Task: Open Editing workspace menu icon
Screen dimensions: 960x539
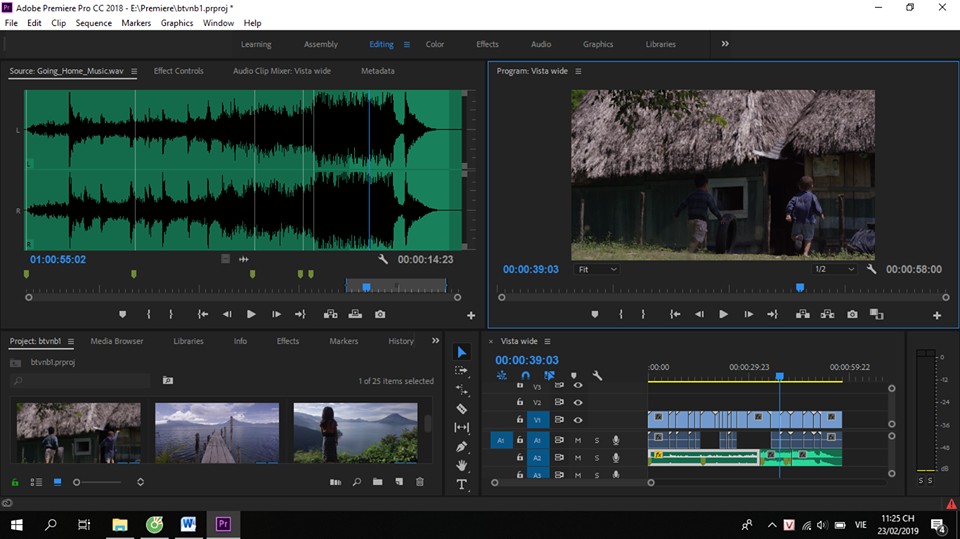Action: coord(407,44)
